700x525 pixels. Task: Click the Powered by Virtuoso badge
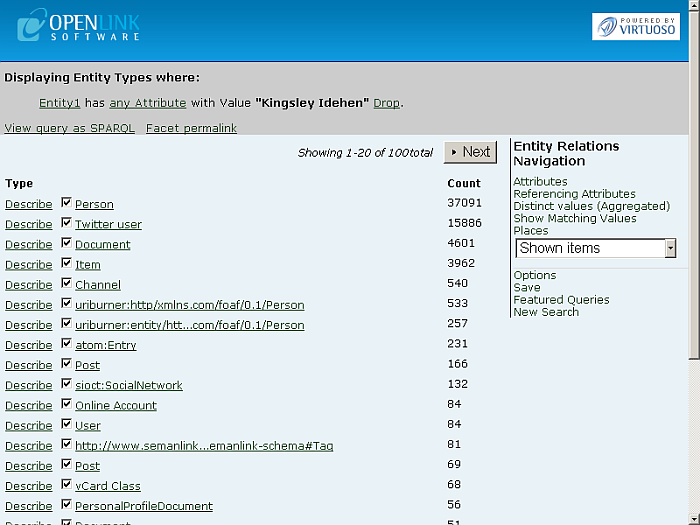[x=636, y=26]
